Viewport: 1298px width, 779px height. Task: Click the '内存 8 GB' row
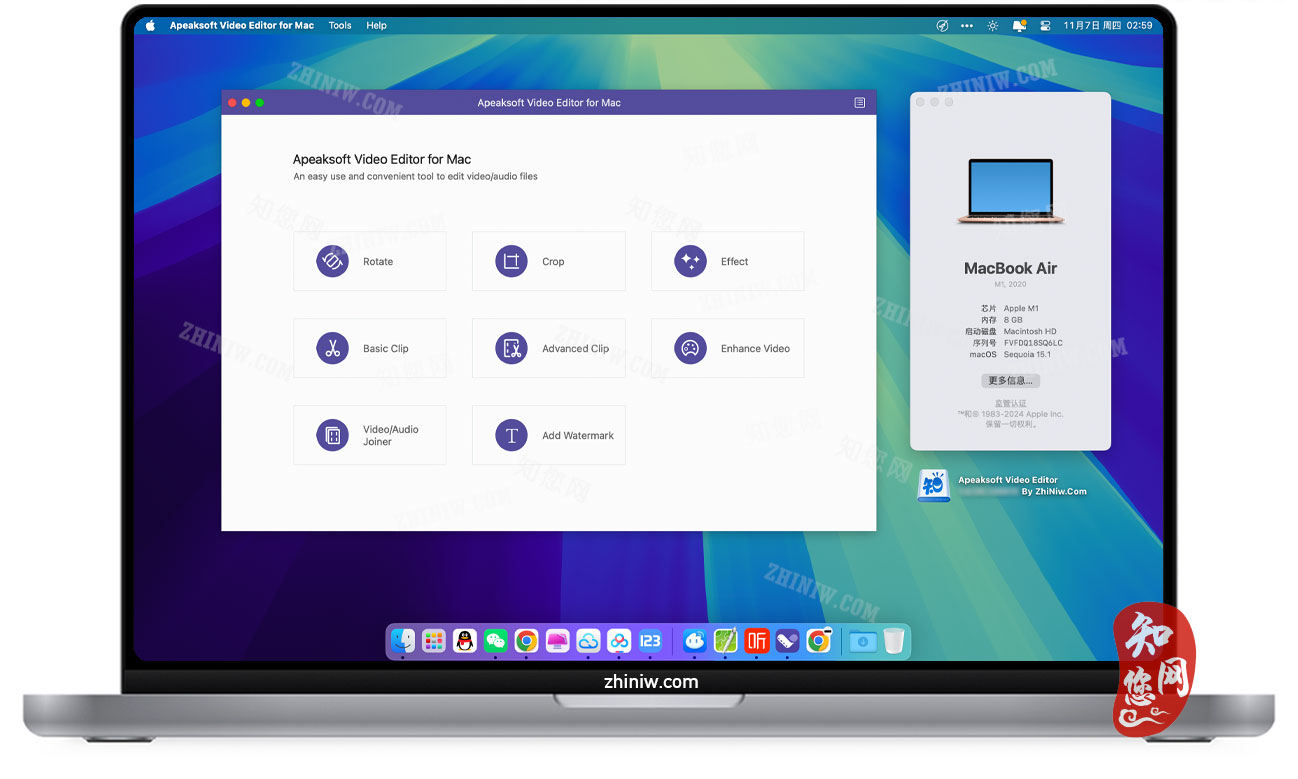[x=1003, y=320]
